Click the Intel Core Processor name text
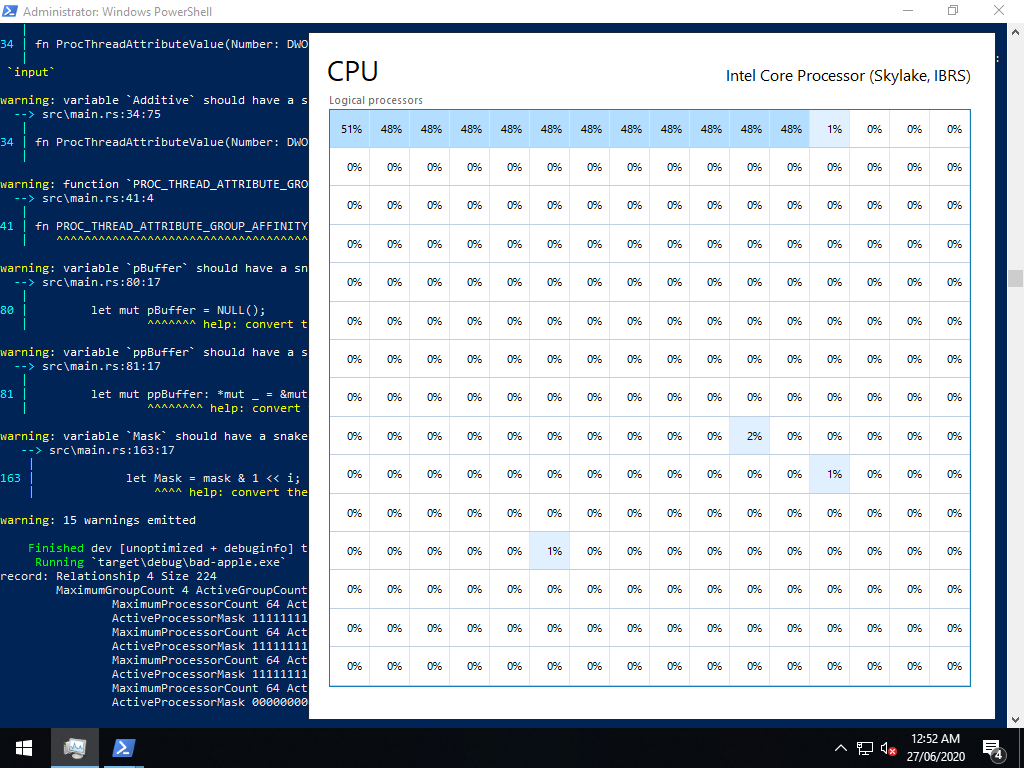Image resolution: width=1024 pixels, height=768 pixels. click(x=847, y=76)
